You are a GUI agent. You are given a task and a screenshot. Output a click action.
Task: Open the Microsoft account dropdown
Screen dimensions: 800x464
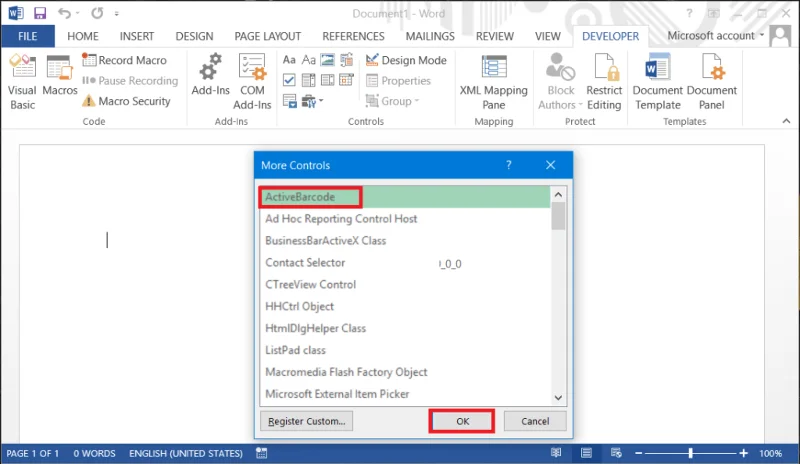pos(715,36)
